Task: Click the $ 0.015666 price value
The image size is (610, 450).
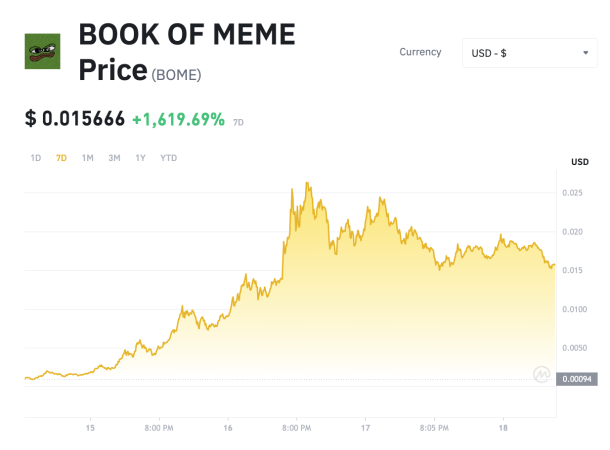Action: coord(75,119)
